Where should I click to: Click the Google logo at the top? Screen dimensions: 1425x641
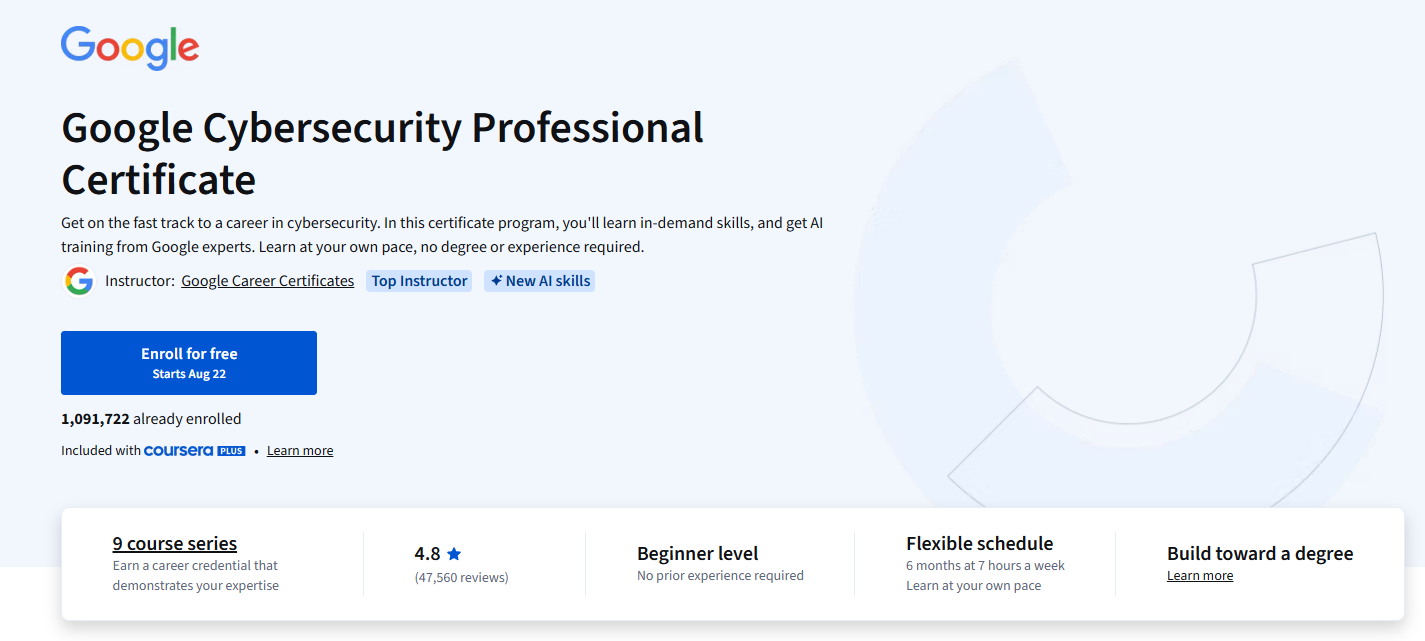(x=130, y=47)
